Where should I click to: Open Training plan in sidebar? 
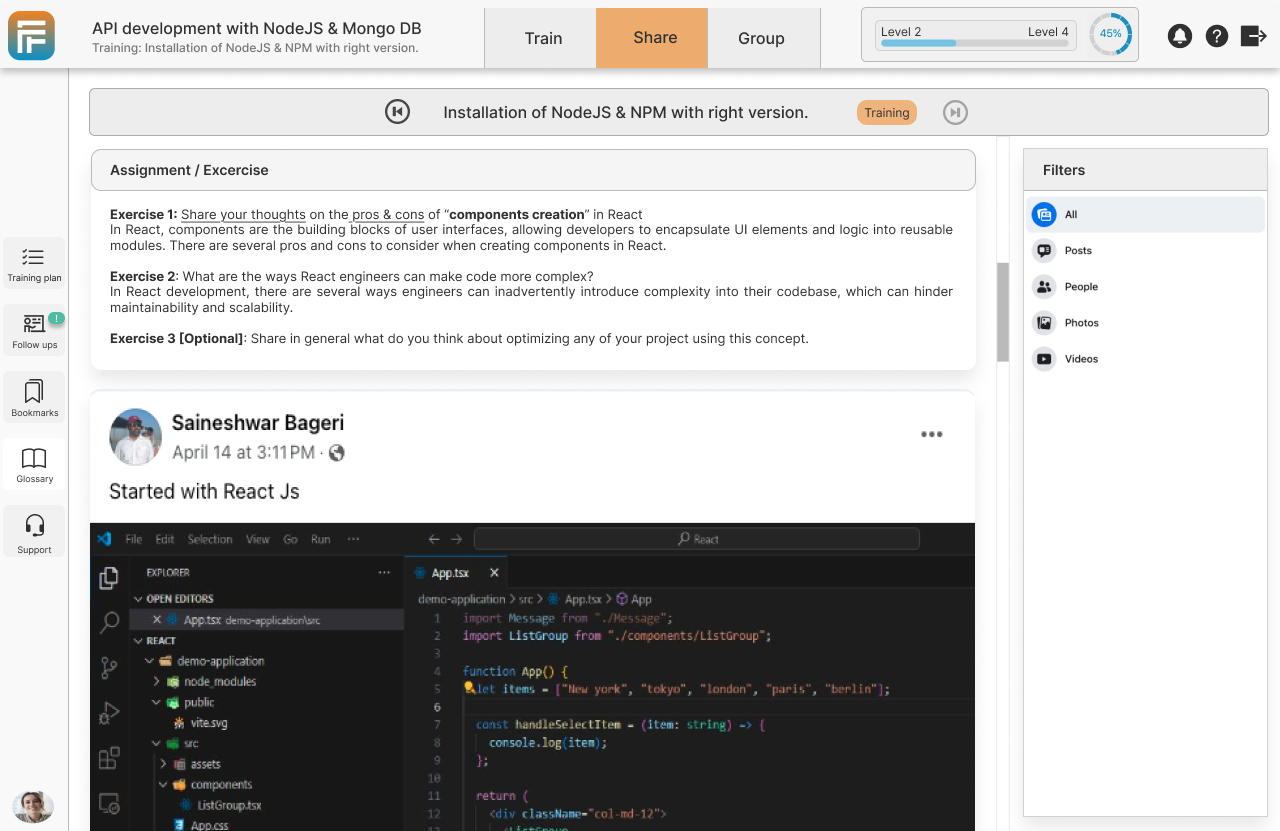point(34,264)
